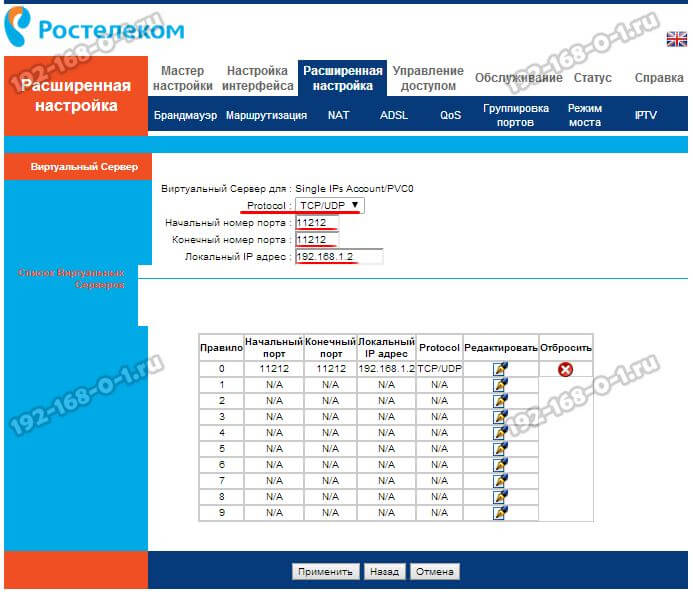Screen dimensions: 693x600
Task: Go to the Обслуживание tab
Action: [518, 78]
